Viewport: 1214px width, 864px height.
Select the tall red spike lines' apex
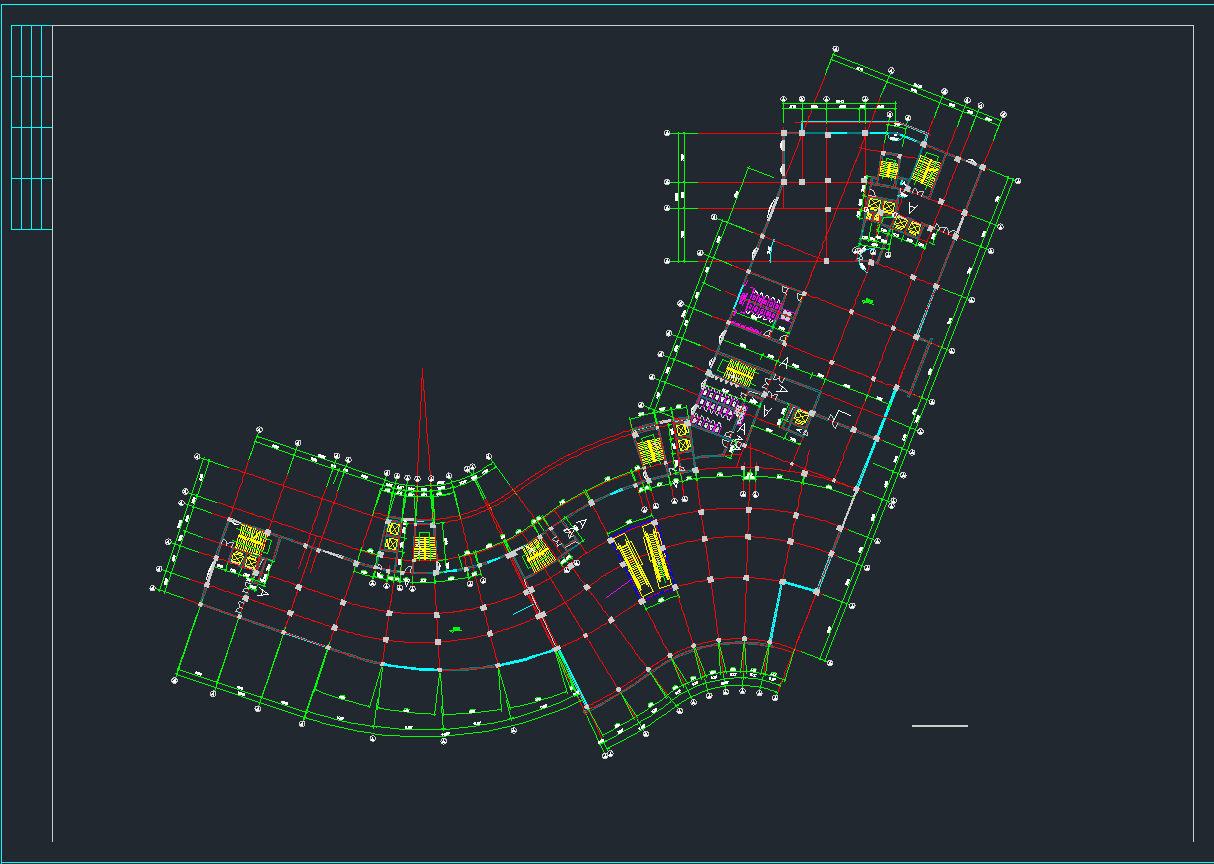(x=423, y=370)
